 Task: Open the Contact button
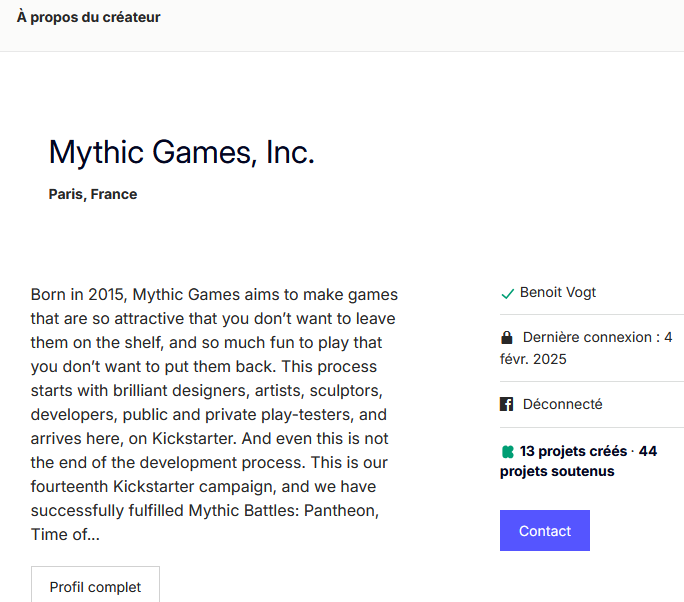pyautogui.click(x=544, y=530)
